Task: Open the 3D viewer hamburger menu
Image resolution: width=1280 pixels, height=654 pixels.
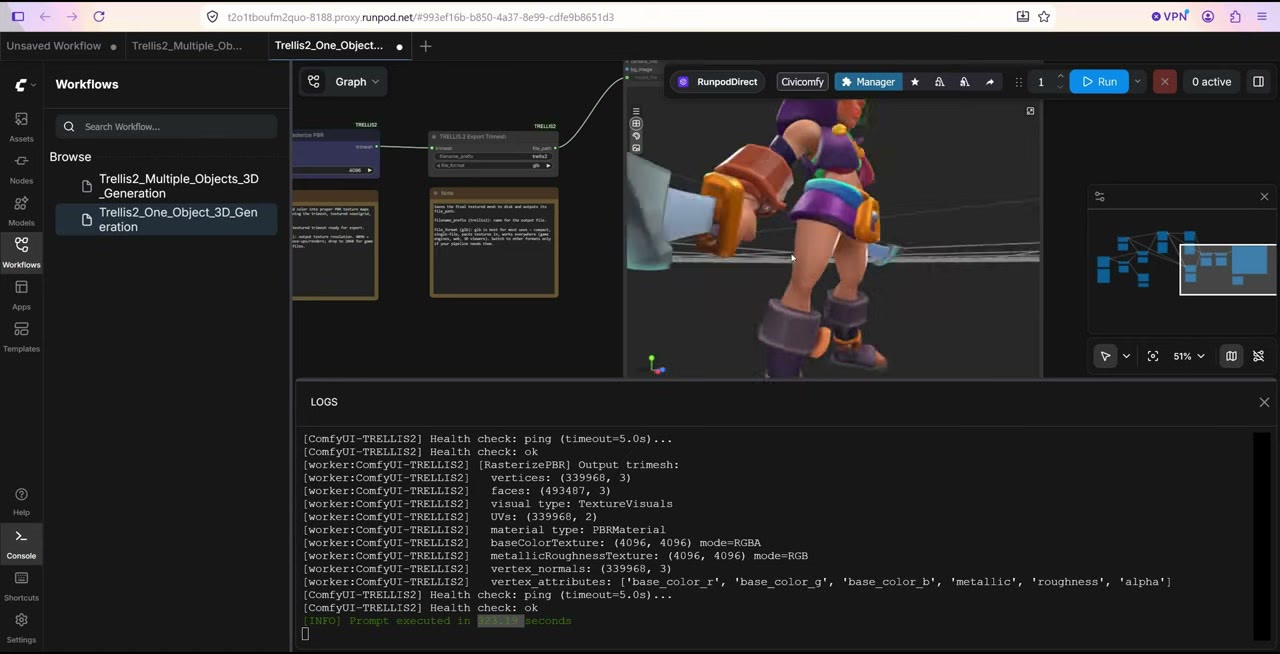Action: coord(636,112)
